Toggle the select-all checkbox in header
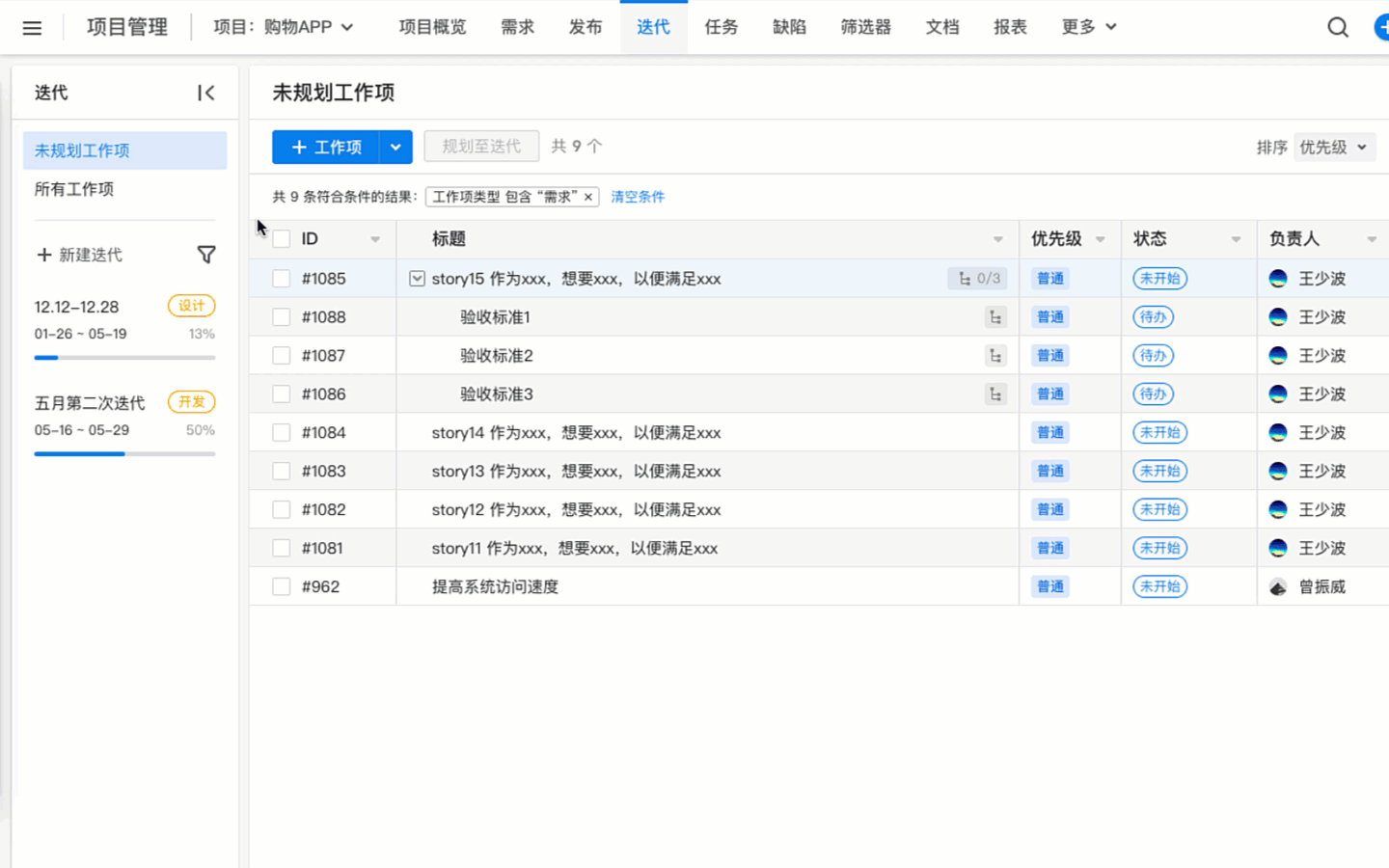 (281, 239)
